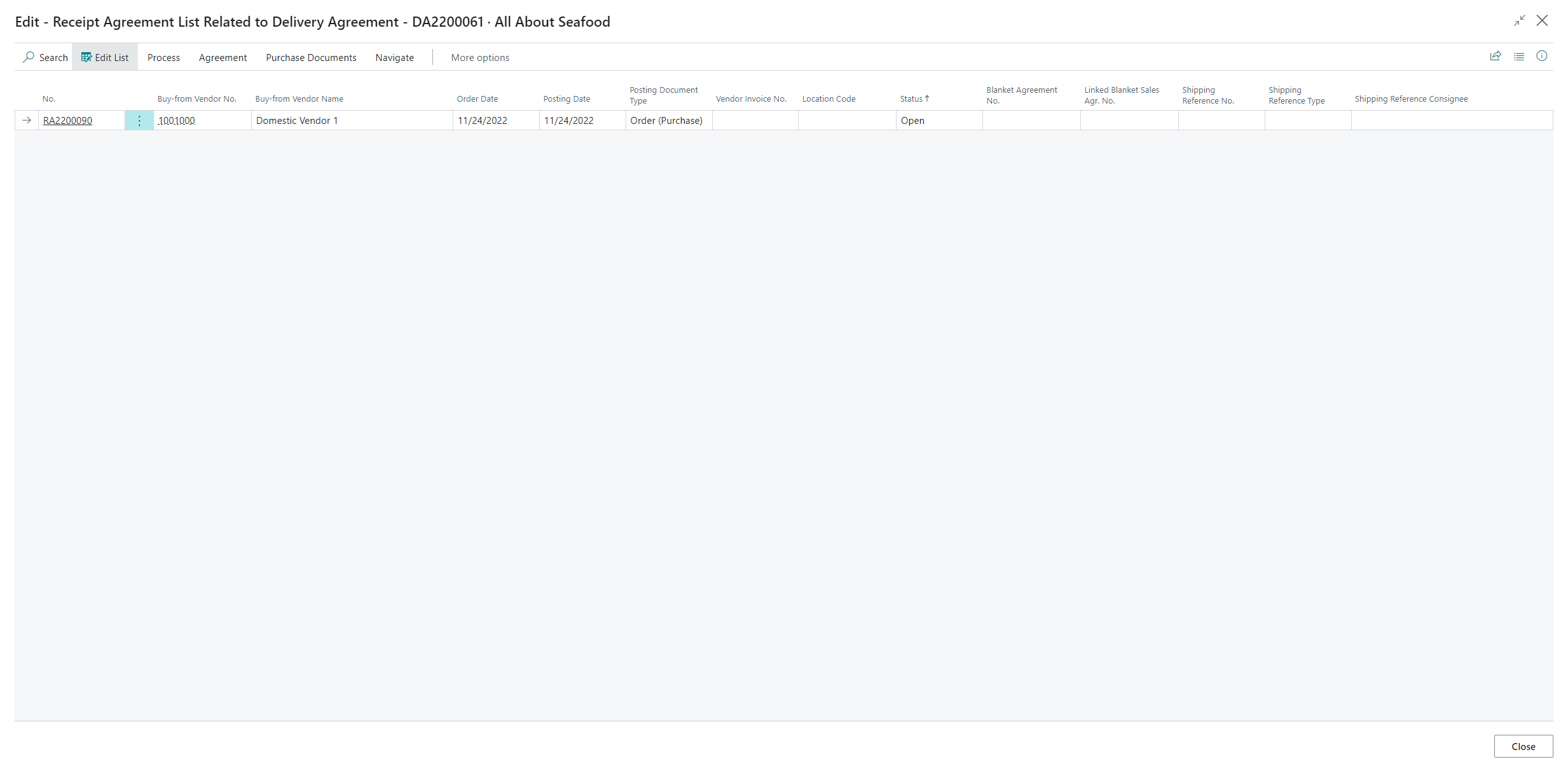Click Shipping Reference No. column header

pyautogui.click(x=1208, y=95)
